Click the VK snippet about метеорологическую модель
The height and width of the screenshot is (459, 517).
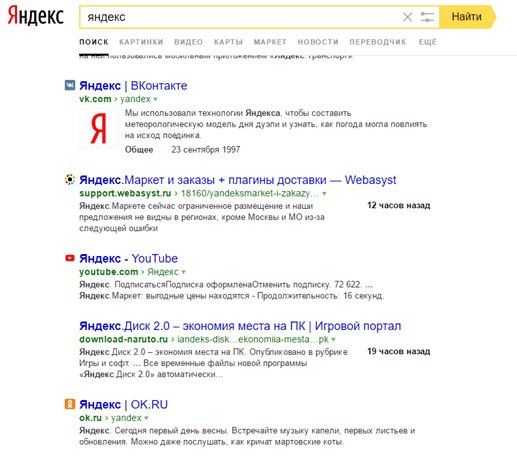click(276, 124)
